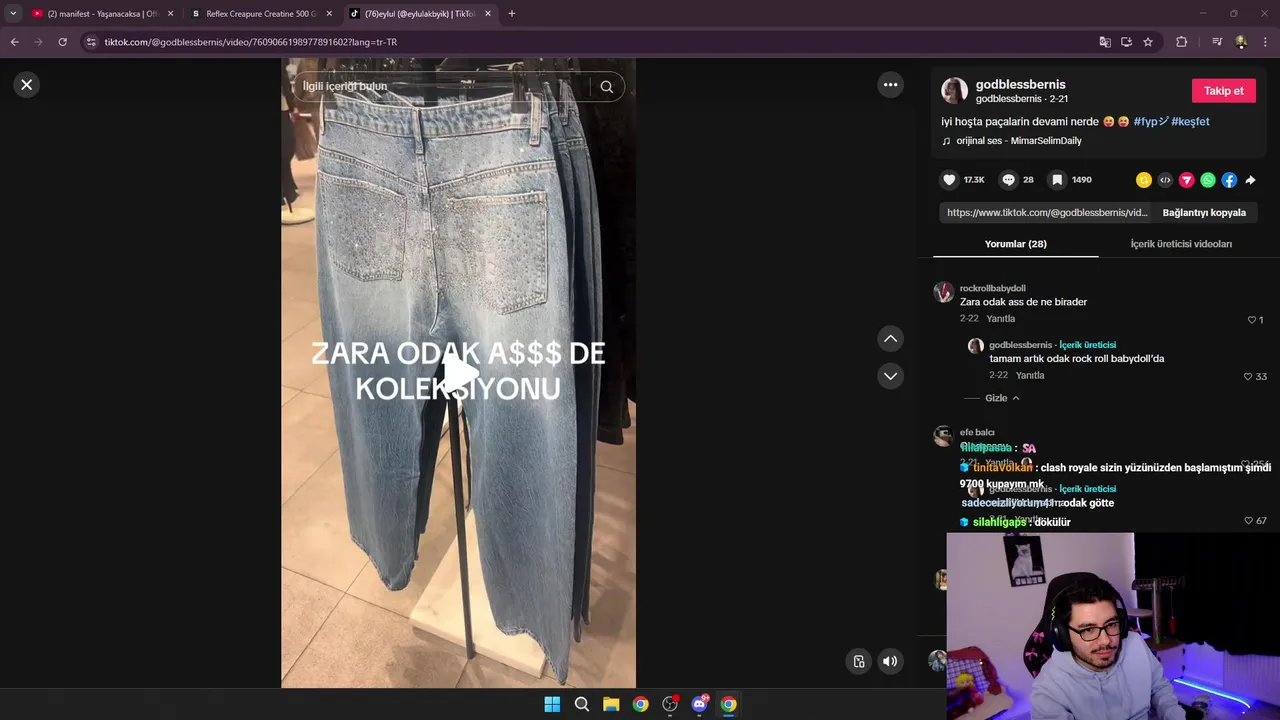Install app icon in address bar
1280x720 pixels.
1126,42
